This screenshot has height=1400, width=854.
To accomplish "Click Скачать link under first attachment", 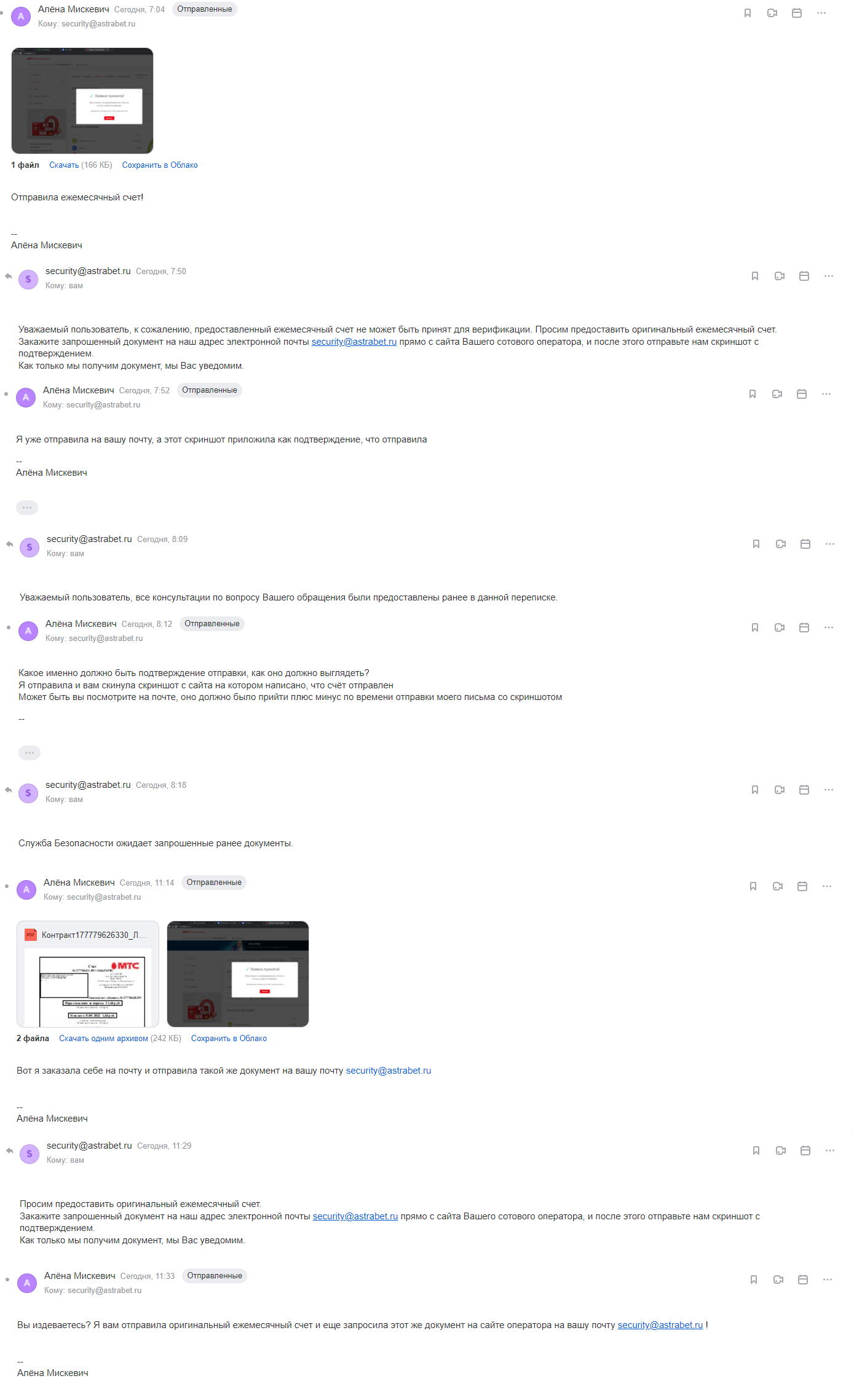I will pos(64,165).
